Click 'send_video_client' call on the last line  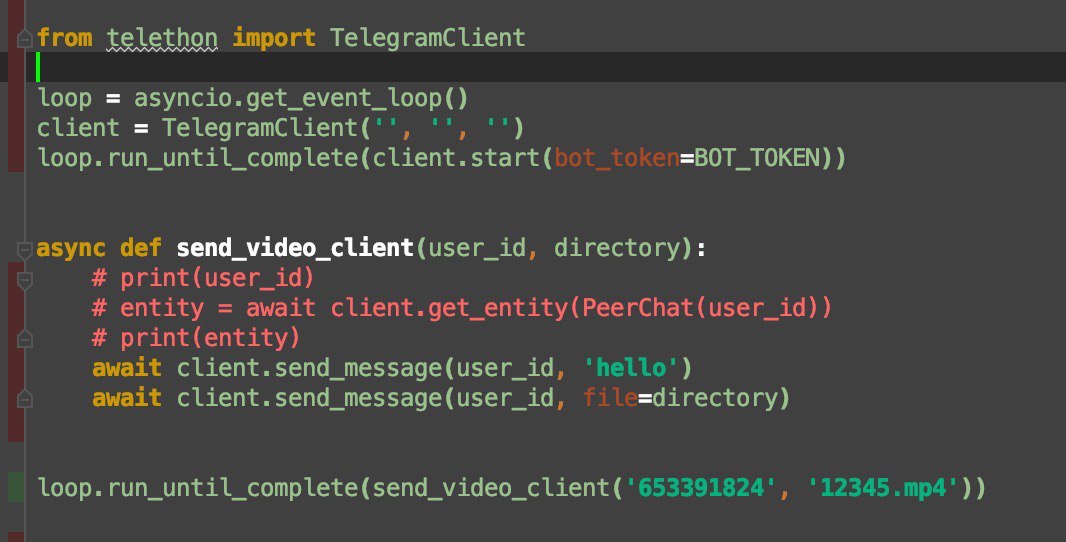point(491,488)
